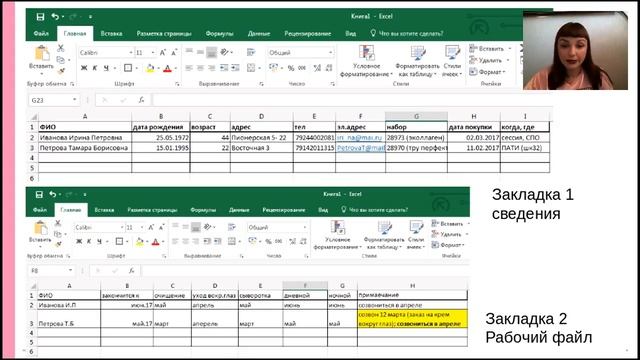Screen dimensions: 640x360
Task: Open borders button in top Excel window
Action: (128, 68)
